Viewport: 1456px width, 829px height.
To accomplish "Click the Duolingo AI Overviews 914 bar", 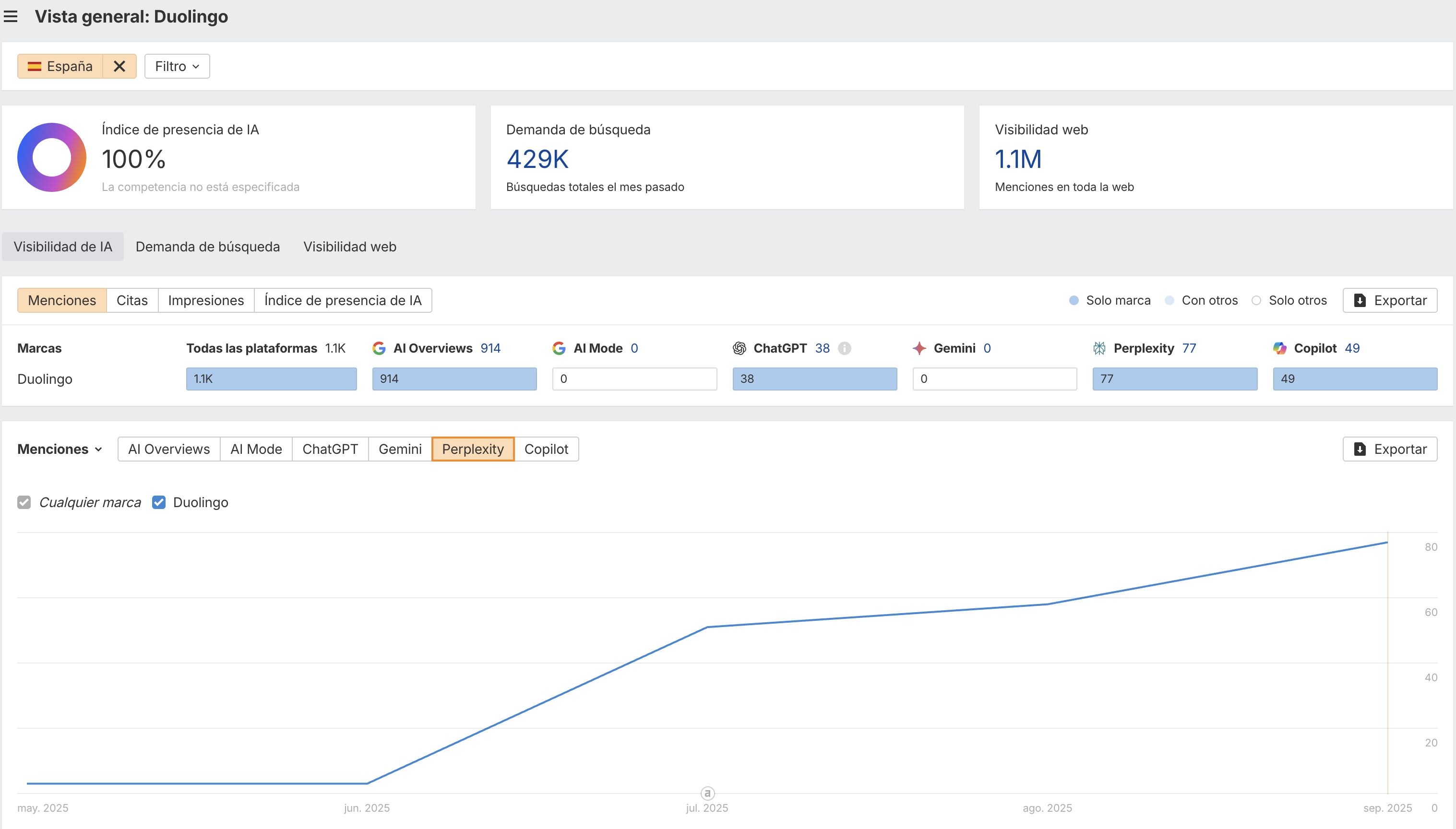I will tap(454, 379).
